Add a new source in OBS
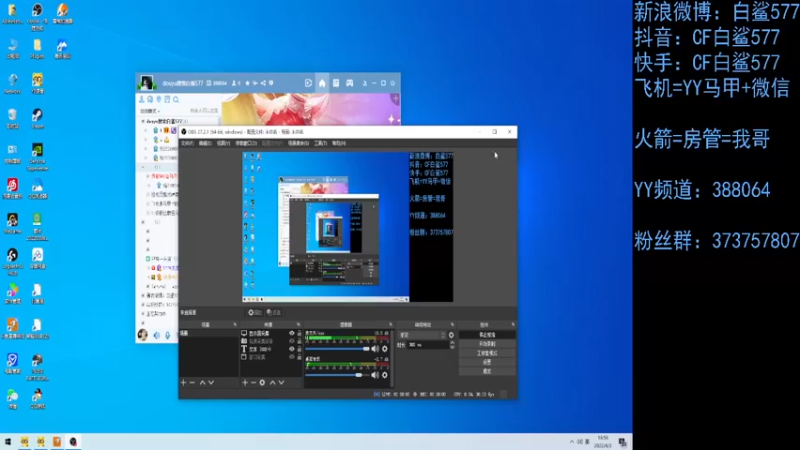 click(x=245, y=383)
